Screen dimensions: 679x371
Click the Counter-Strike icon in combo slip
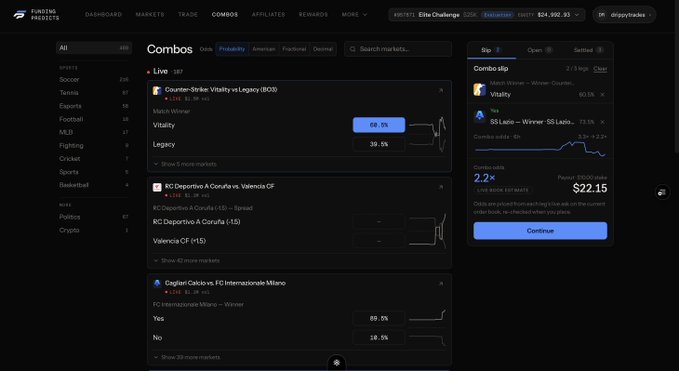pyautogui.click(x=479, y=90)
